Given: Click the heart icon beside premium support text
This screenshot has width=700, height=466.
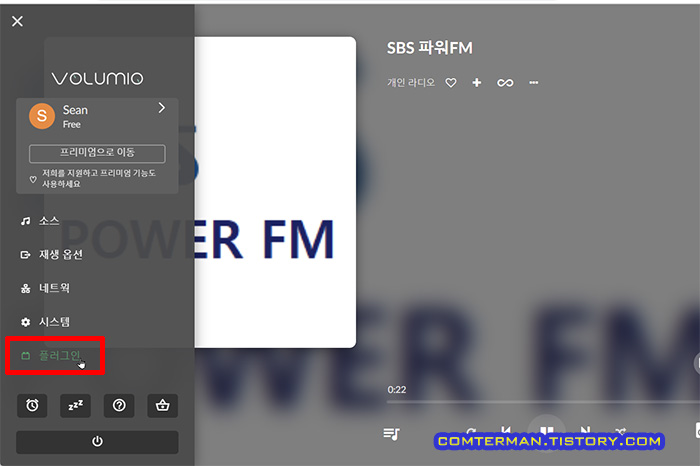Looking at the screenshot, I should [33, 179].
